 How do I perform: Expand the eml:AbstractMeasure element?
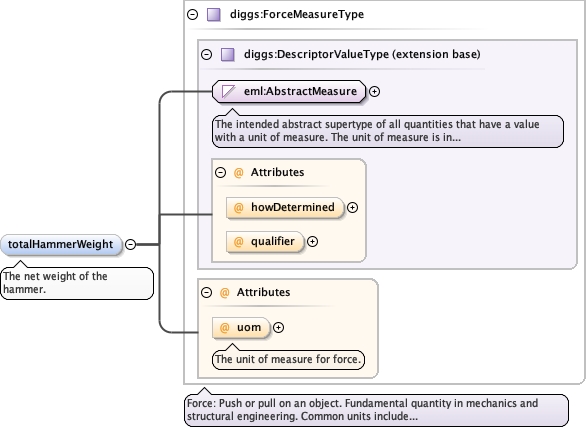coord(374,92)
